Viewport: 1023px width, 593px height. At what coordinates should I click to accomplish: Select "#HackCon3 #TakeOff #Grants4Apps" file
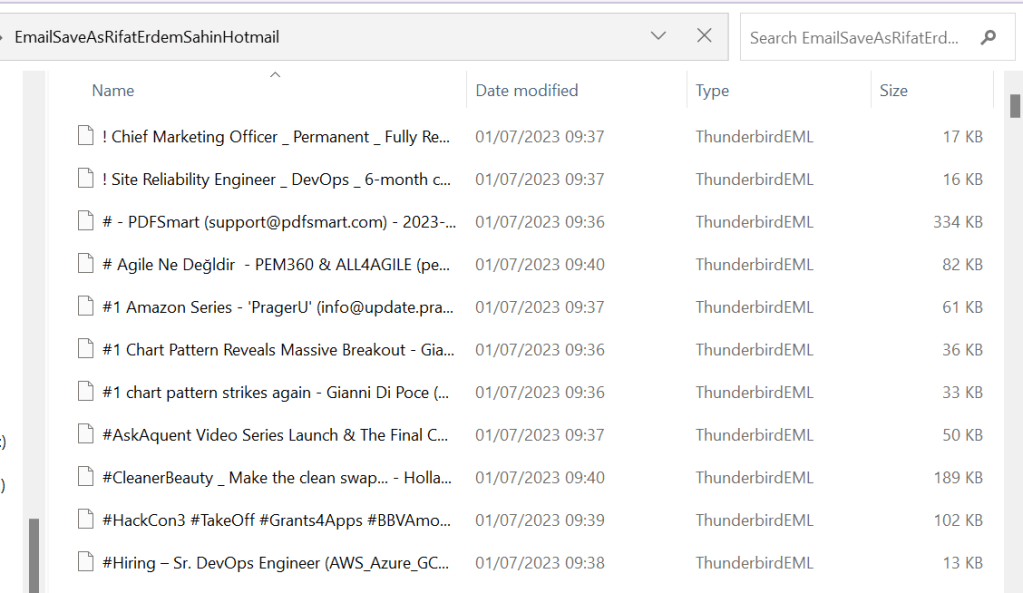coord(277,520)
